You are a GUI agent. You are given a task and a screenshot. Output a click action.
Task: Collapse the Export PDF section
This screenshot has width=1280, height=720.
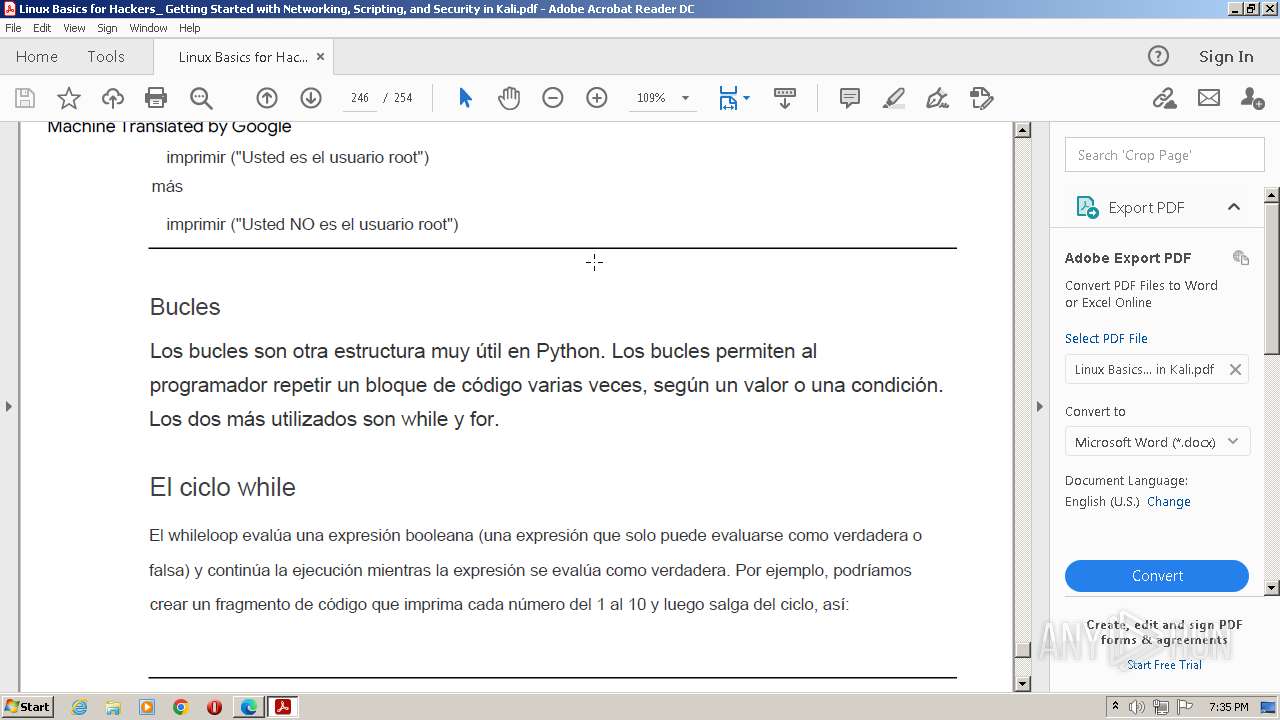point(1234,207)
